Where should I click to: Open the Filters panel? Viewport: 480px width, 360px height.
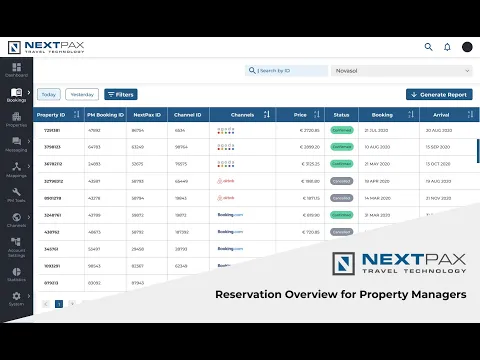(x=121, y=95)
